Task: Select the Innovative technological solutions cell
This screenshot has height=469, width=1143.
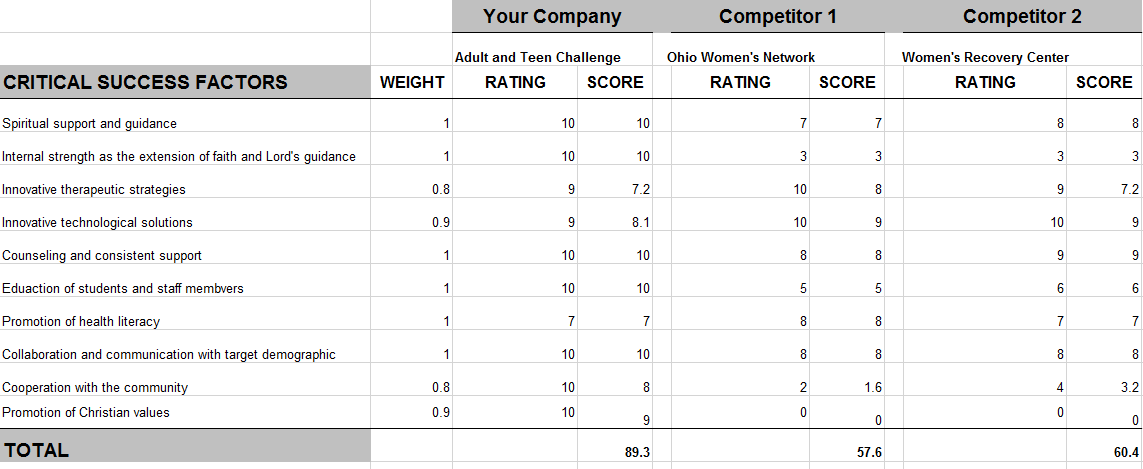Action: [97, 222]
